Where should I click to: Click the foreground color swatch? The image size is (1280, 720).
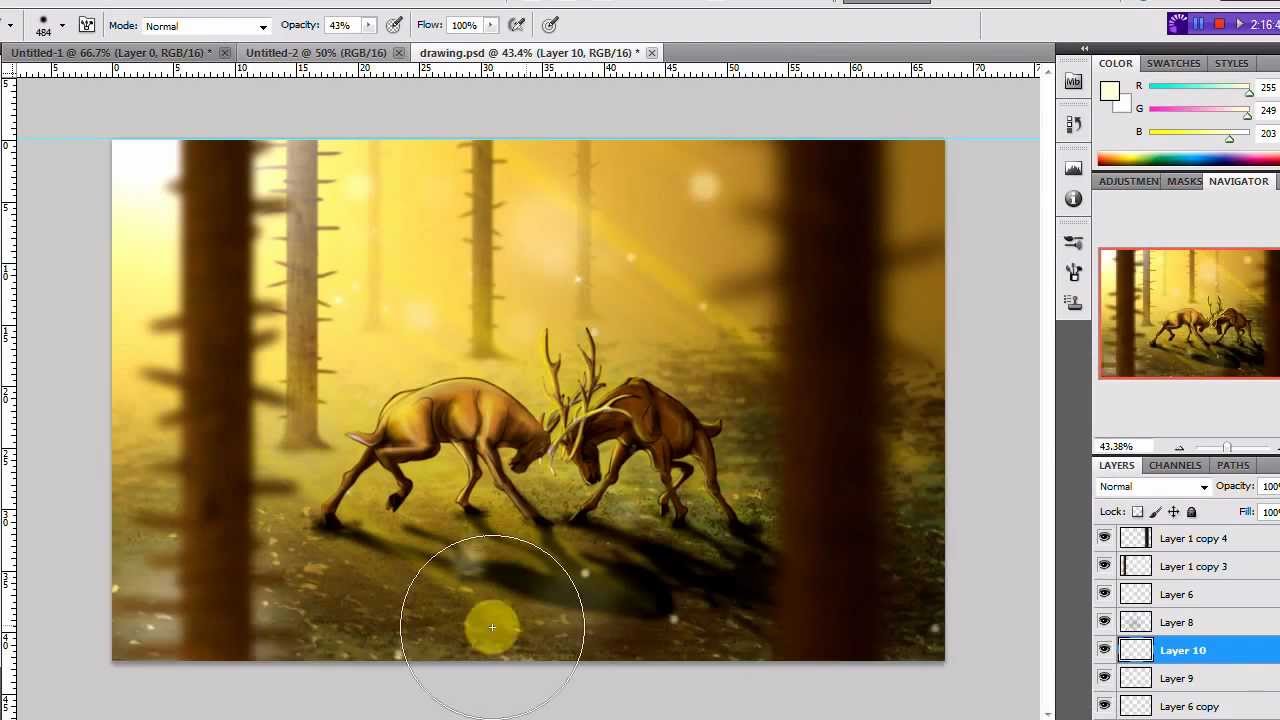tap(1109, 92)
